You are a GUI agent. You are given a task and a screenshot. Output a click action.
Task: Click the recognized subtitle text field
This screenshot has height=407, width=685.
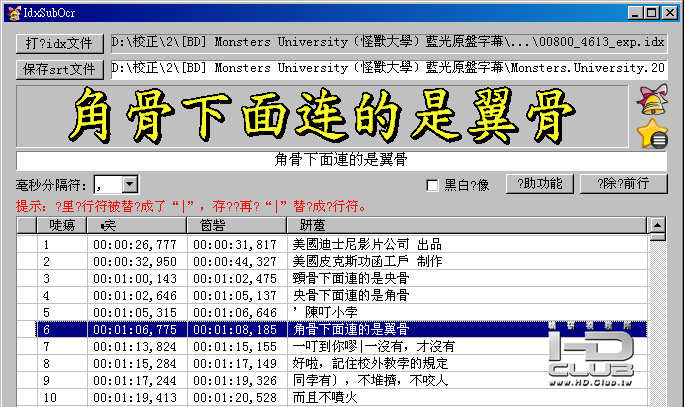coord(341,160)
